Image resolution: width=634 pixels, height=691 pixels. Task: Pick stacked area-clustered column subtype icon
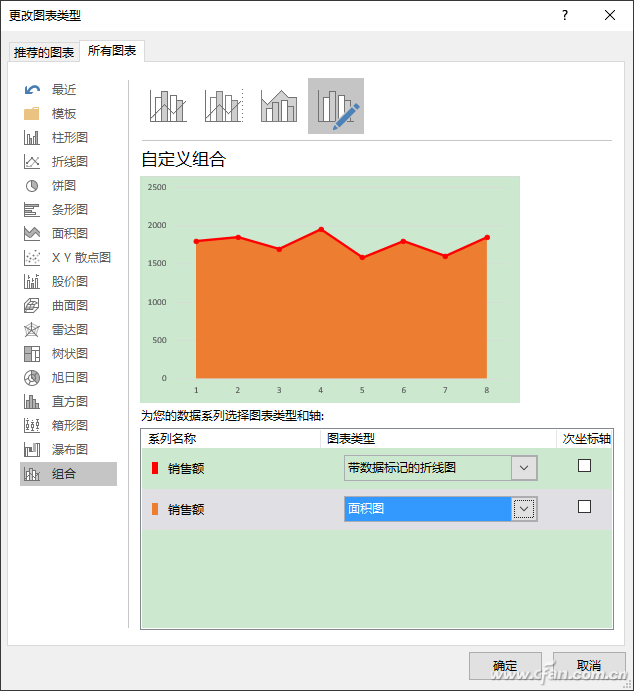coord(279,106)
